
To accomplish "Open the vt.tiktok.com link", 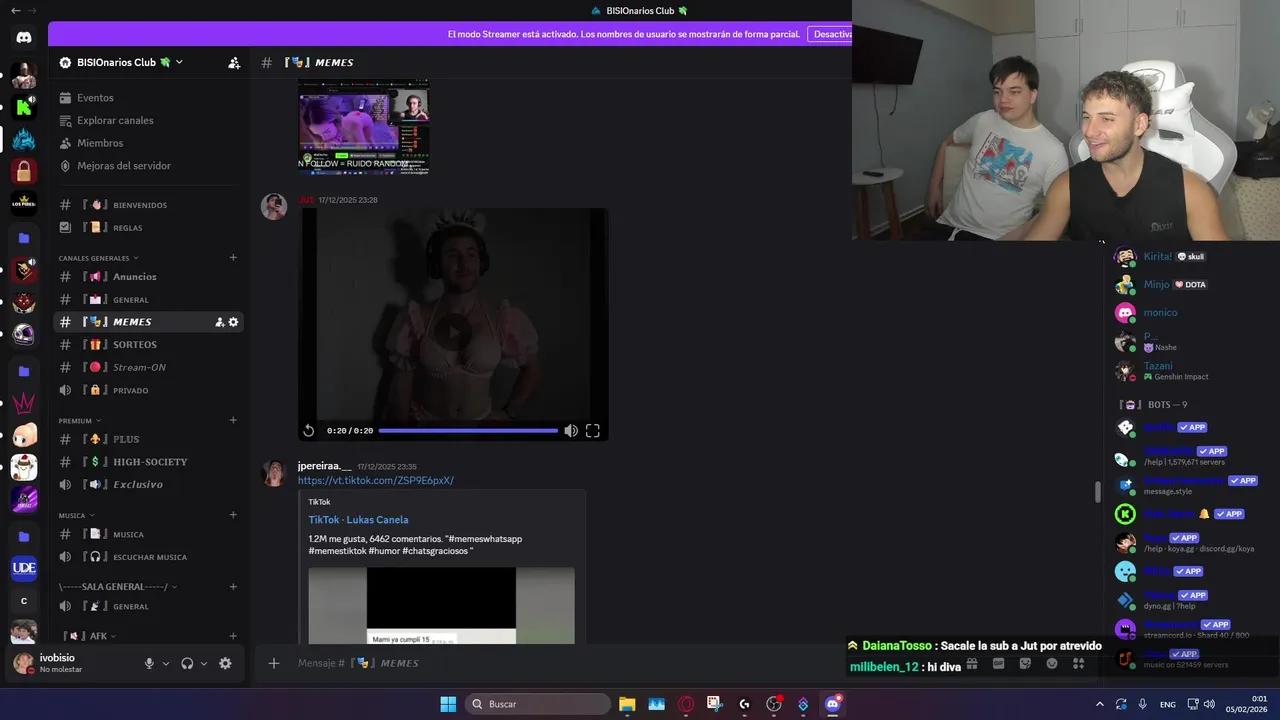I will (375, 481).
